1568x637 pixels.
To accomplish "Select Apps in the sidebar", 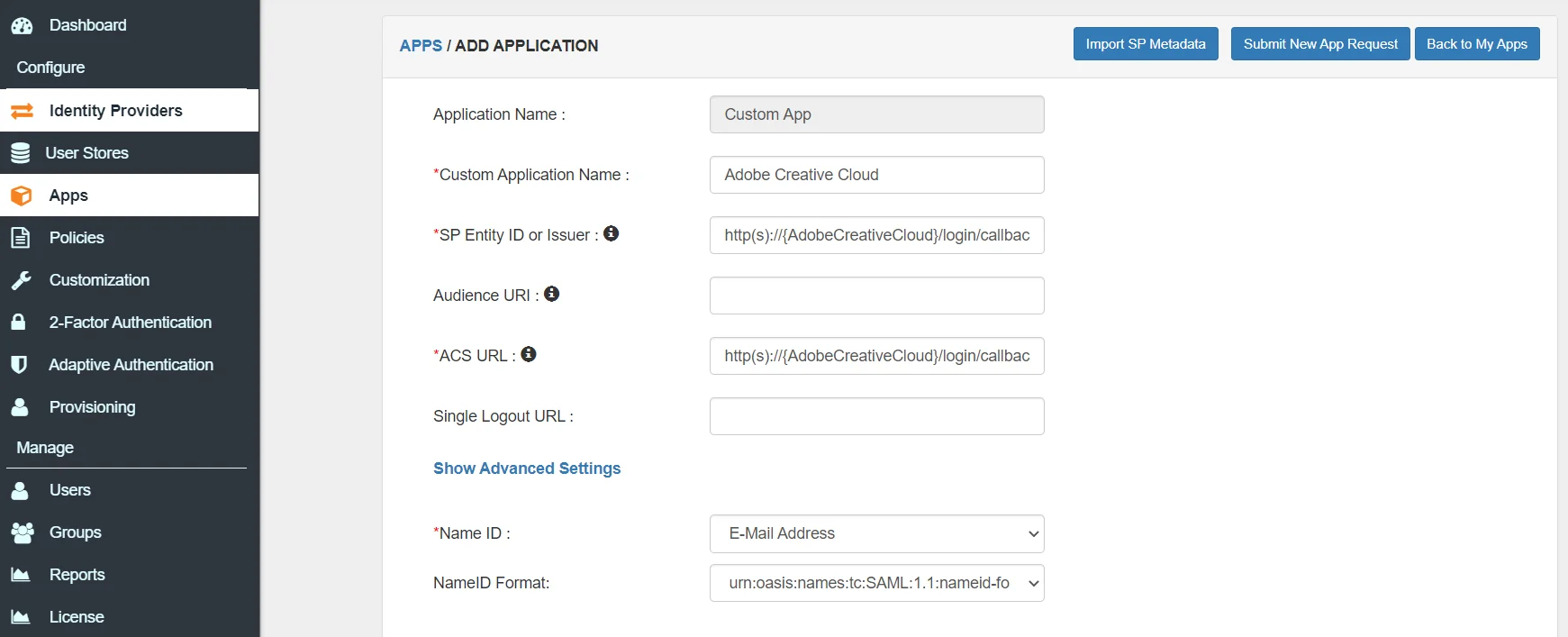I will coord(130,196).
